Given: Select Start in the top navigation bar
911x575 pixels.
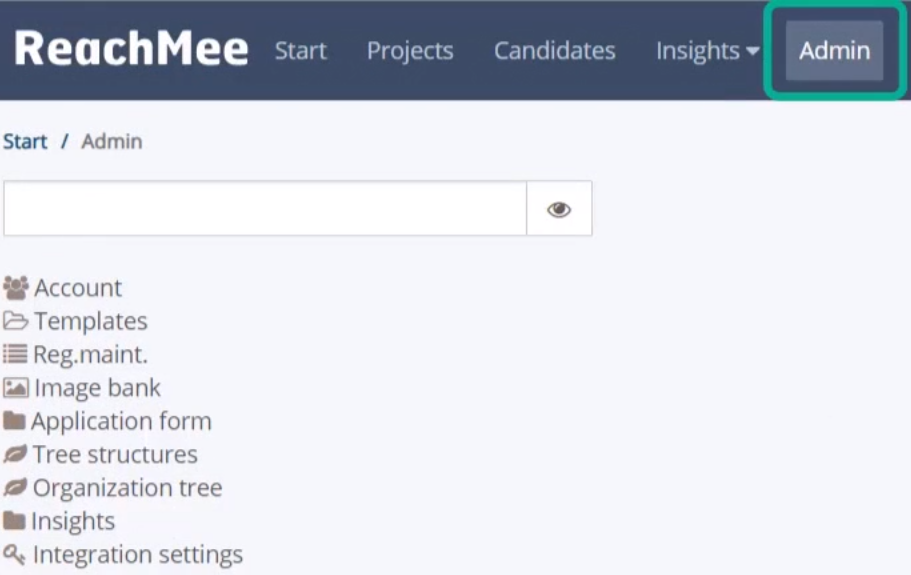Looking at the screenshot, I should click(300, 51).
